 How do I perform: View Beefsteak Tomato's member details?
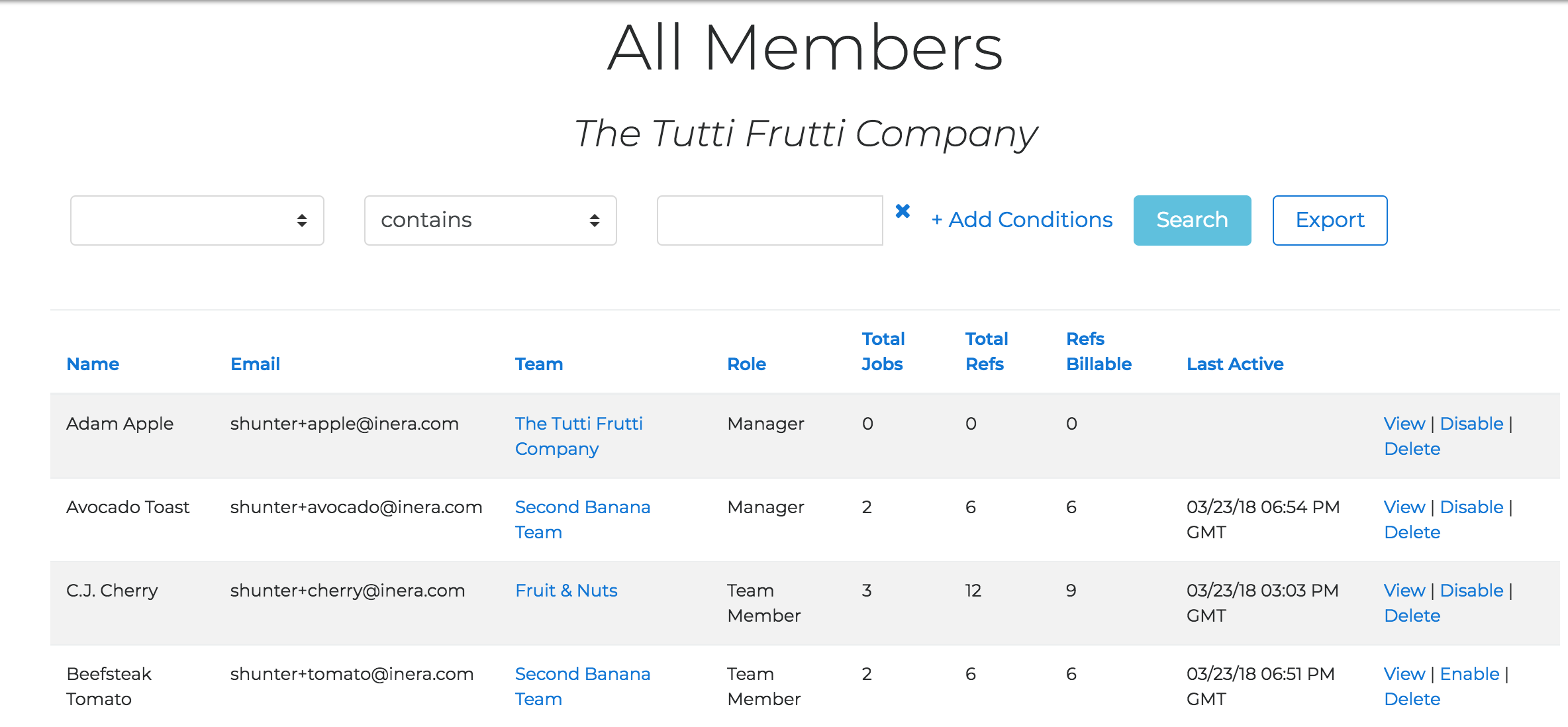tap(1404, 674)
